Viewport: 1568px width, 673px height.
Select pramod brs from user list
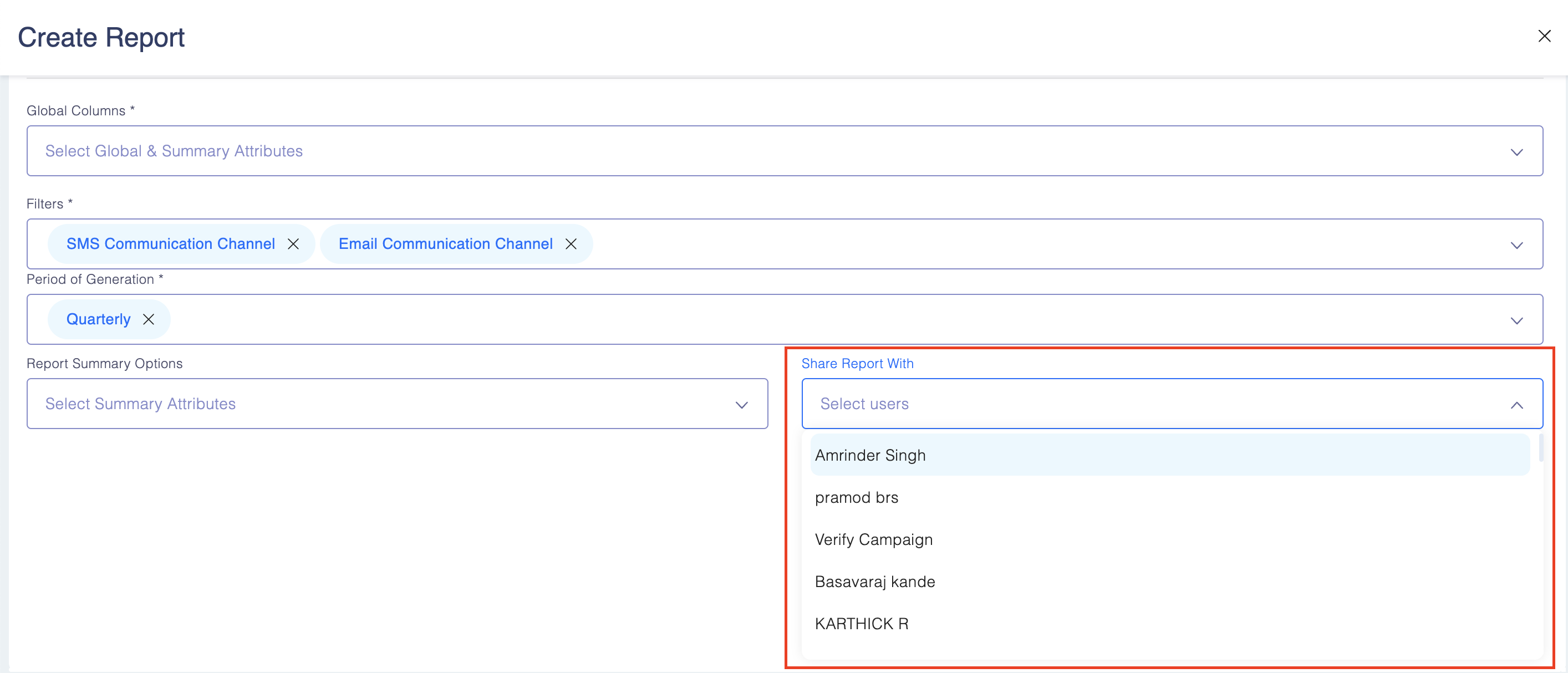coord(856,497)
